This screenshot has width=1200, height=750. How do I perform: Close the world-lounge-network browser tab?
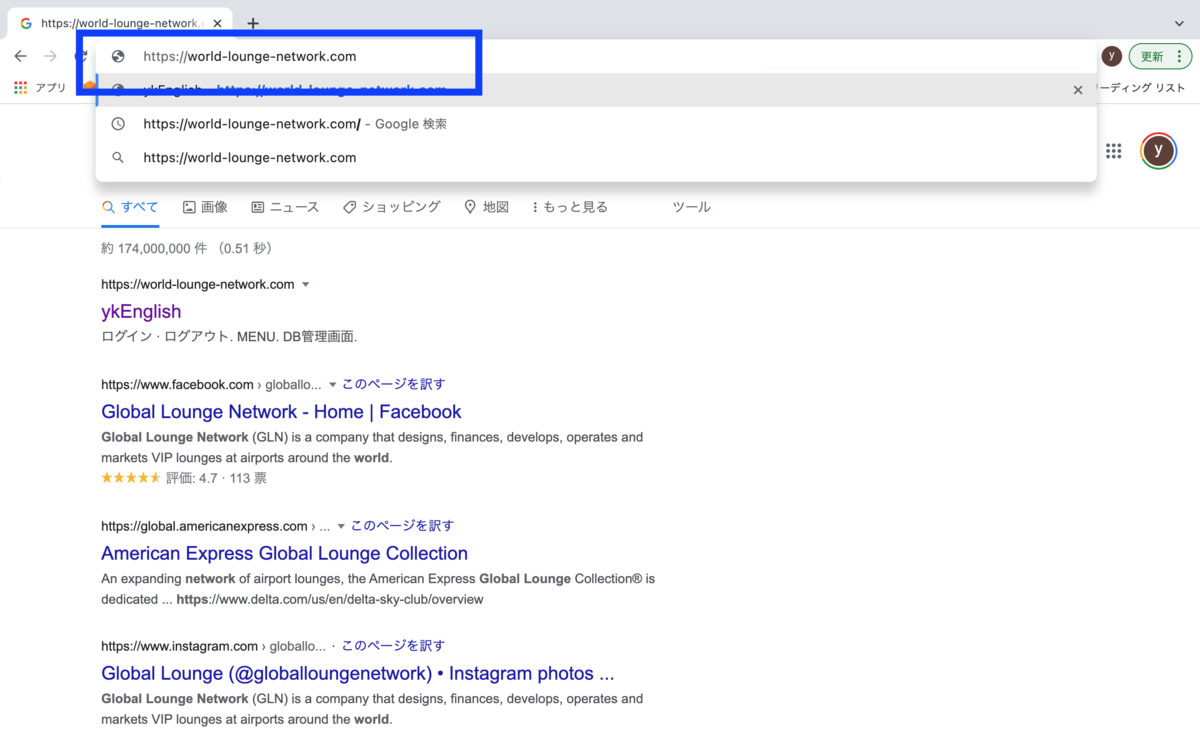click(217, 23)
